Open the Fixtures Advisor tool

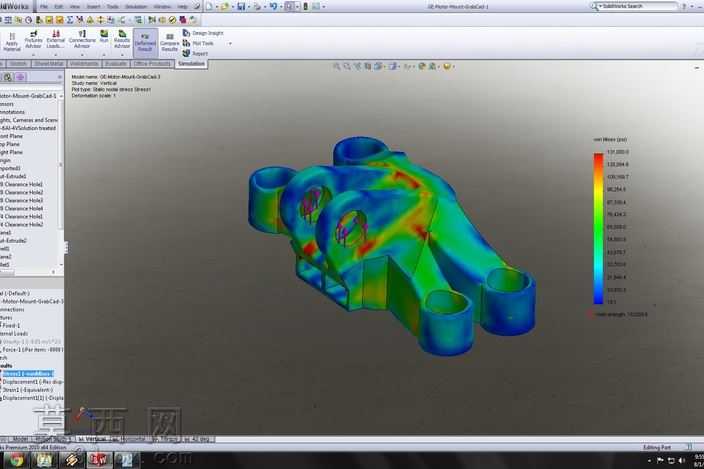point(33,40)
